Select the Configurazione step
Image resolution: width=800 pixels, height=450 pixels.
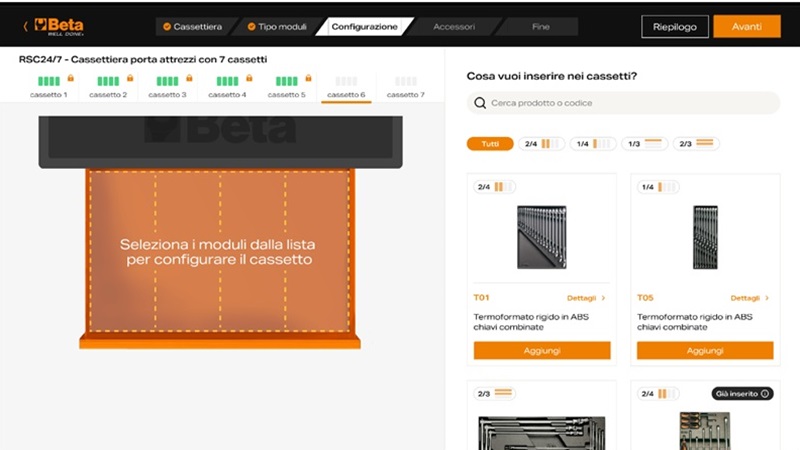(x=364, y=27)
